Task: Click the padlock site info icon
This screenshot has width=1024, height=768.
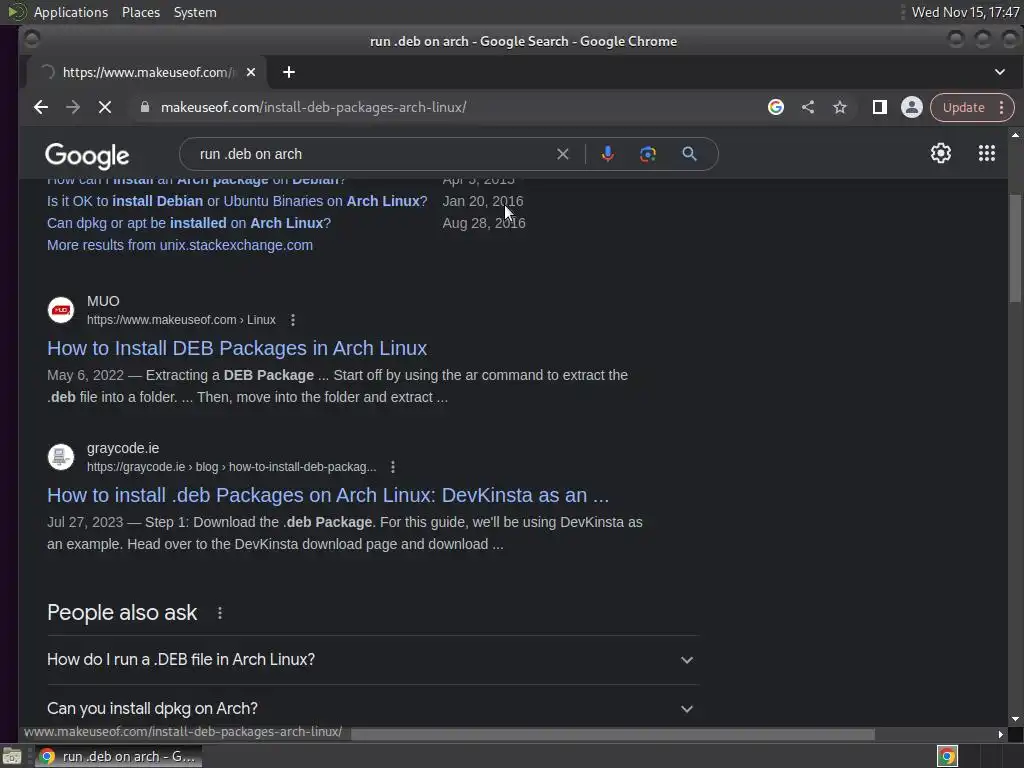Action: [145, 107]
